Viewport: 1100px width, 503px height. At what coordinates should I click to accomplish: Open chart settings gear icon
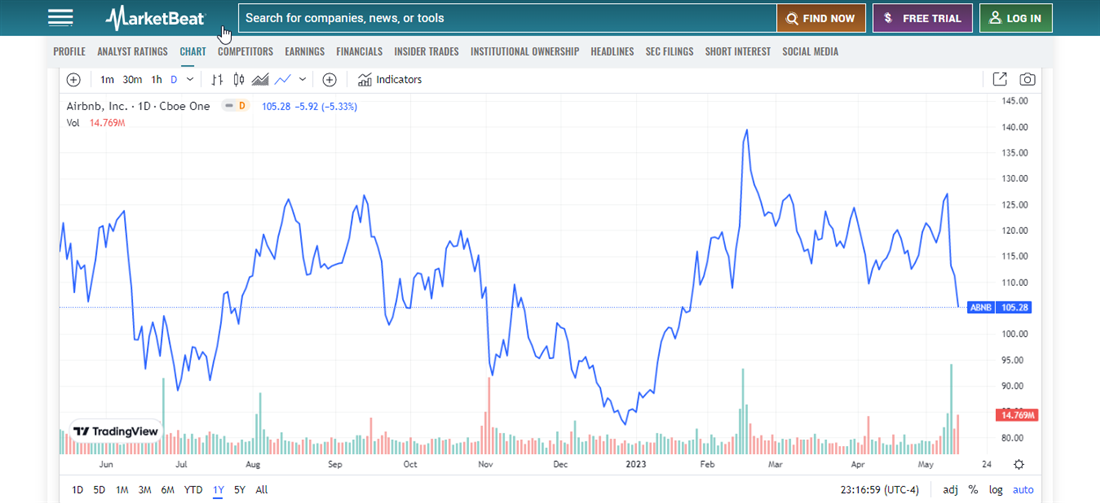1018,464
